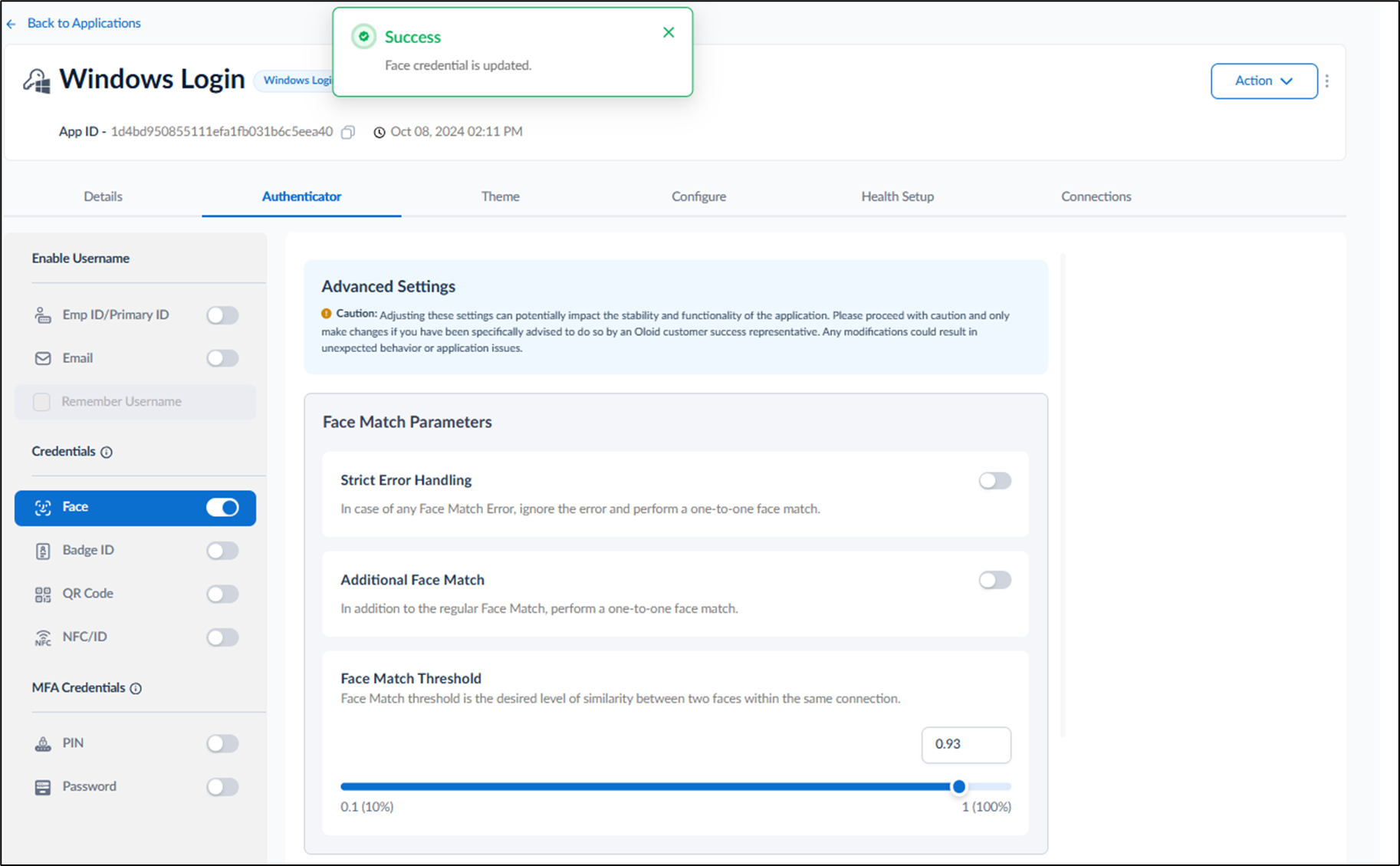Click the NFC/ID icon
The image size is (1400, 866).
tap(43, 637)
